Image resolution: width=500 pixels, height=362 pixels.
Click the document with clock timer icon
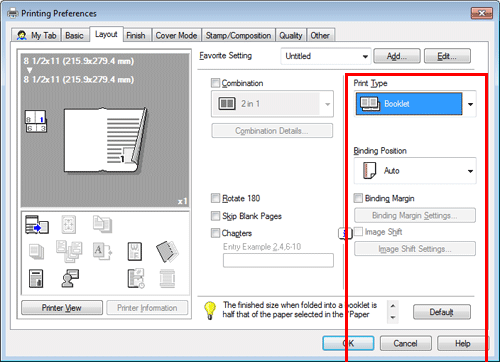click(136, 279)
